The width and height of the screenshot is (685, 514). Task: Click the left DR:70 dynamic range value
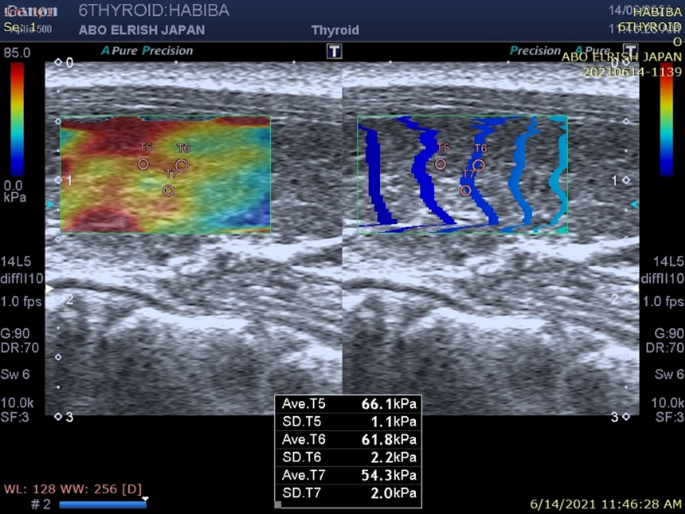[20, 348]
